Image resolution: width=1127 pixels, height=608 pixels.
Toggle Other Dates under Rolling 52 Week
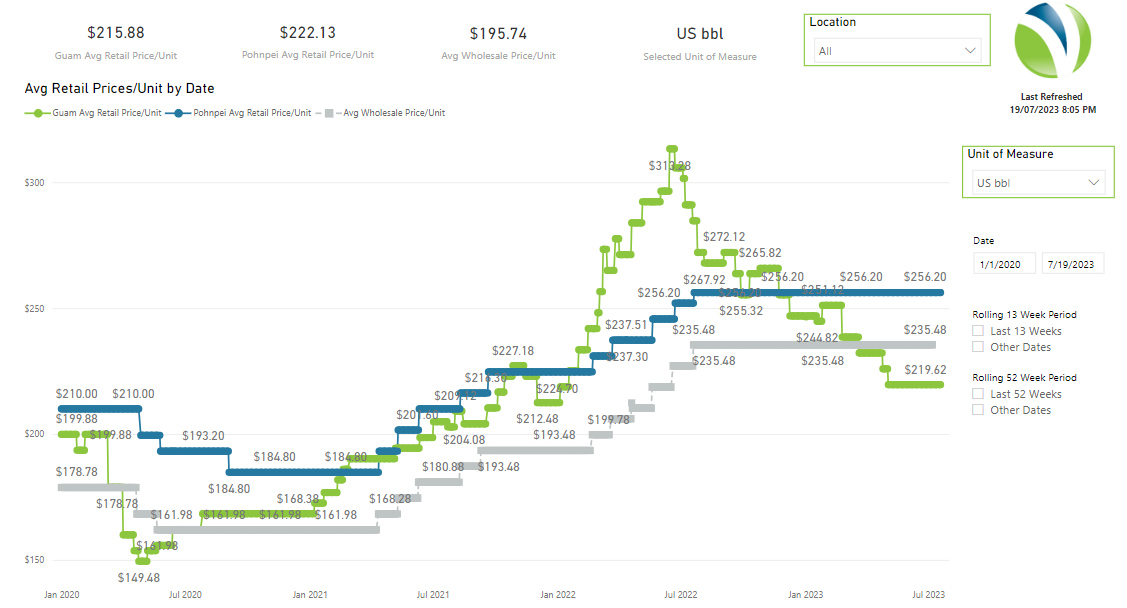(979, 410)
